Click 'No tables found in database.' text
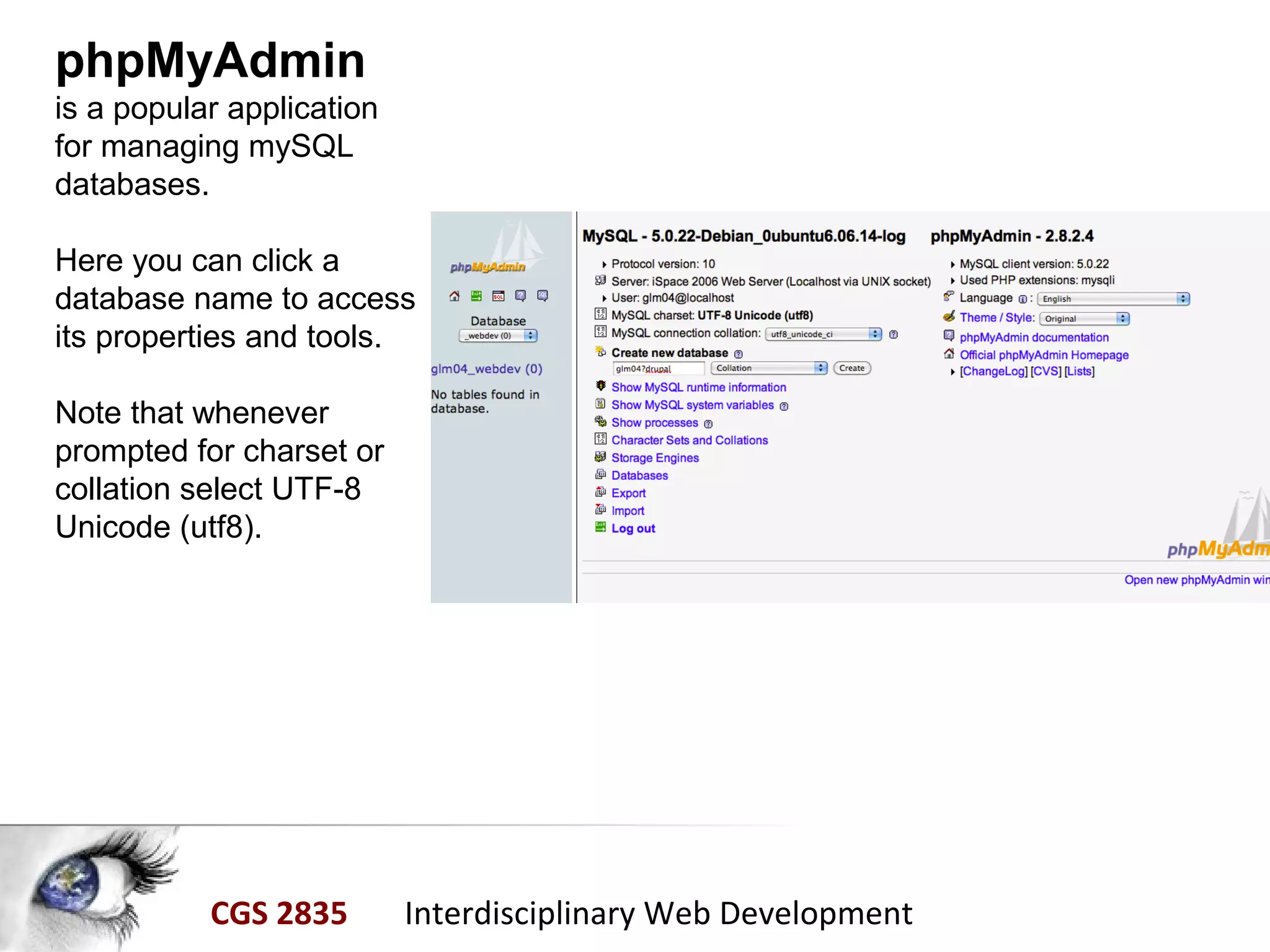 (x=486, y=402)
